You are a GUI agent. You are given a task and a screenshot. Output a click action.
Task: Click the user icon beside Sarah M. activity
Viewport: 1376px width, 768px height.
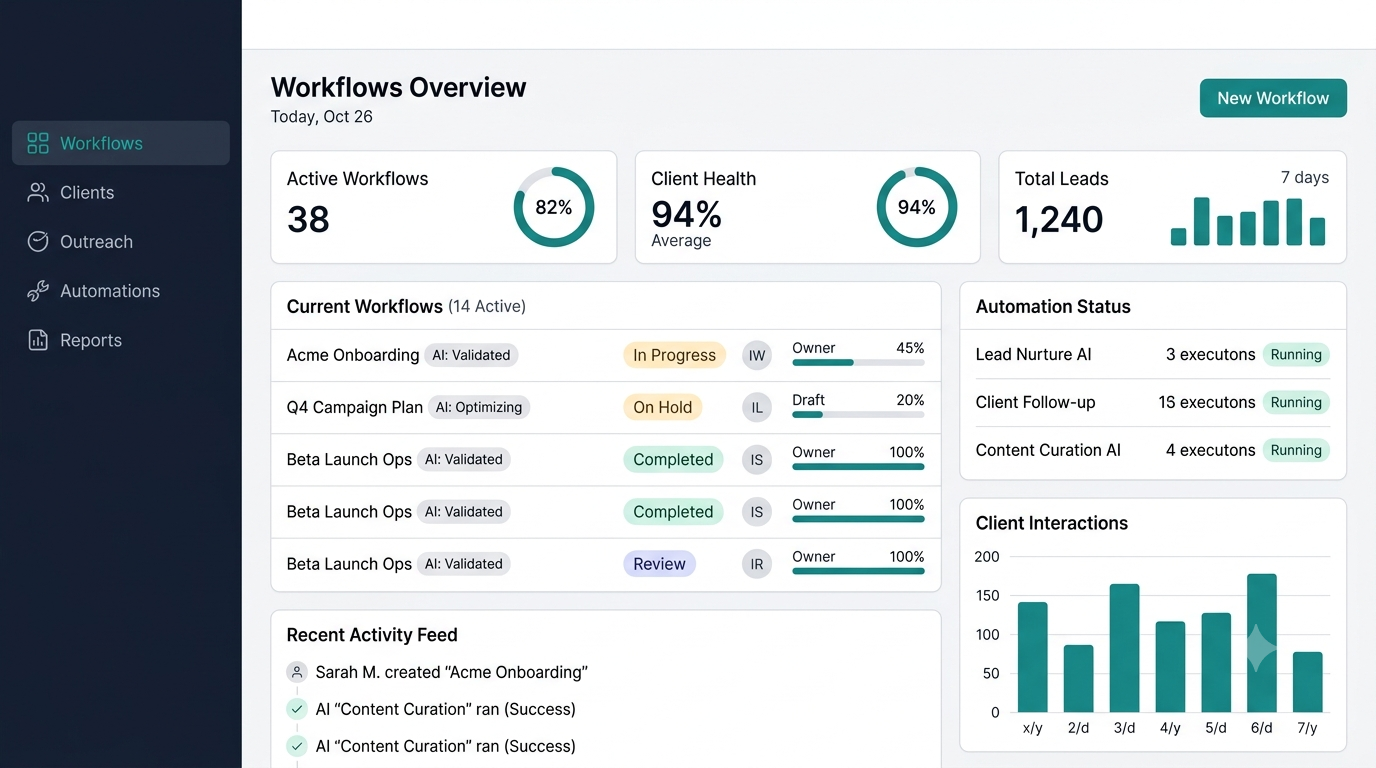[297, 672]
